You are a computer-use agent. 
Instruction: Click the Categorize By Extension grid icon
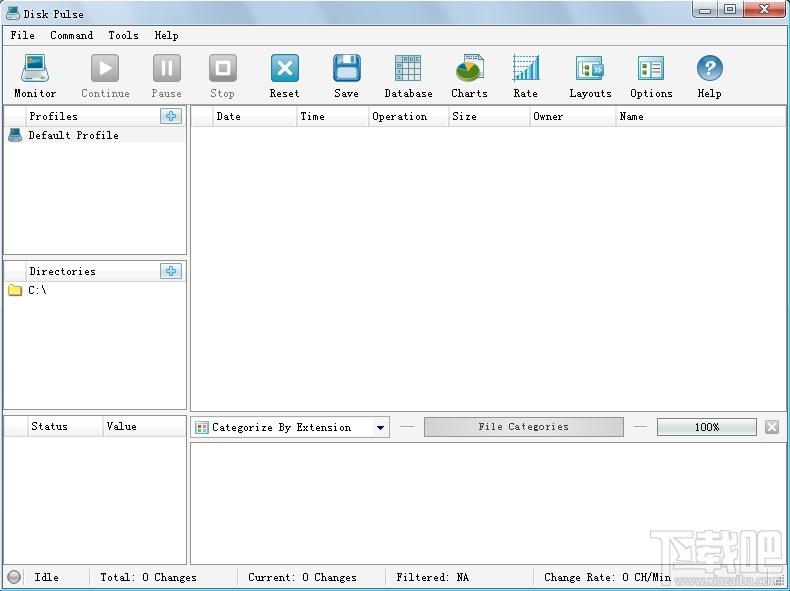(x=202, y=428)
